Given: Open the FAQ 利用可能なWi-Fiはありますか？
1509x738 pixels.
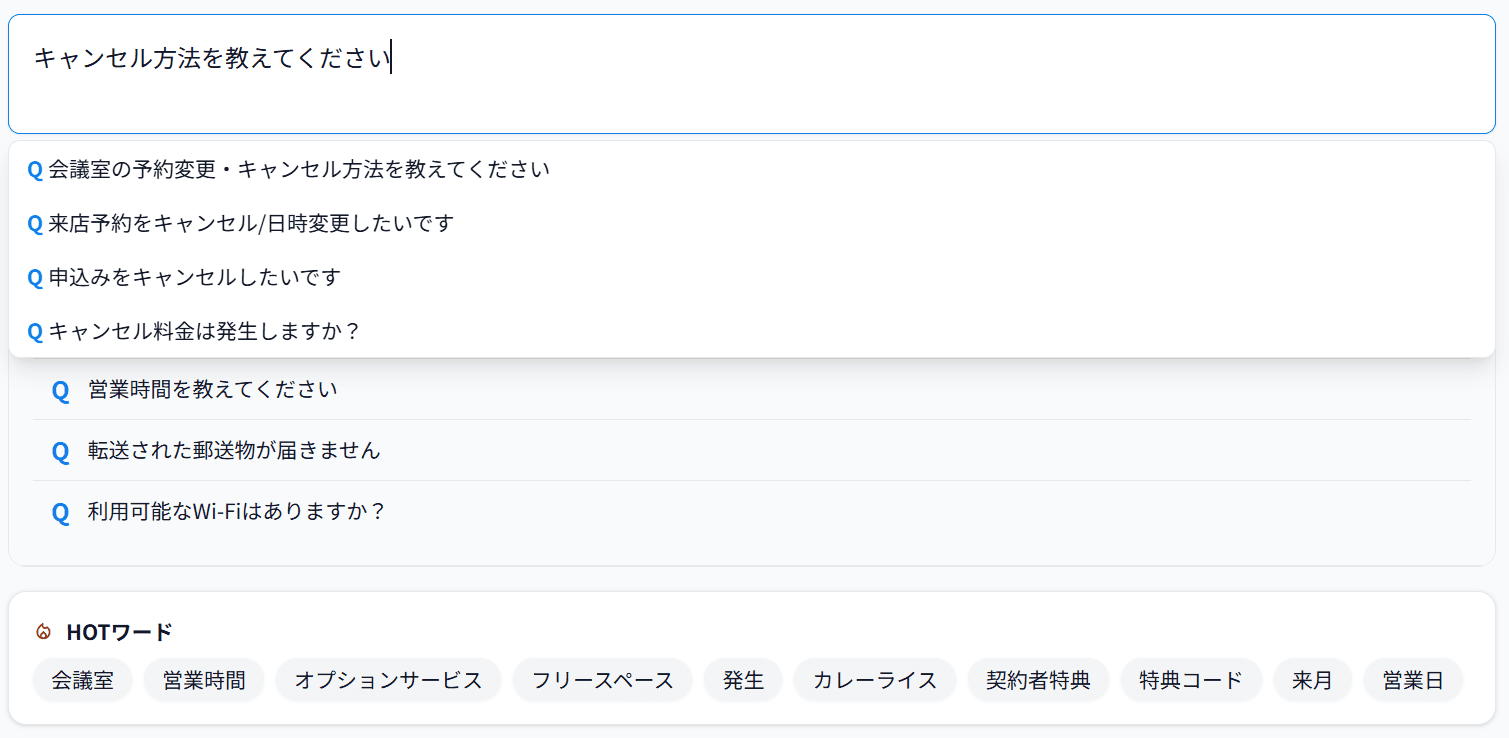Looking at the screenshot, I should click(x=236, y=512).
